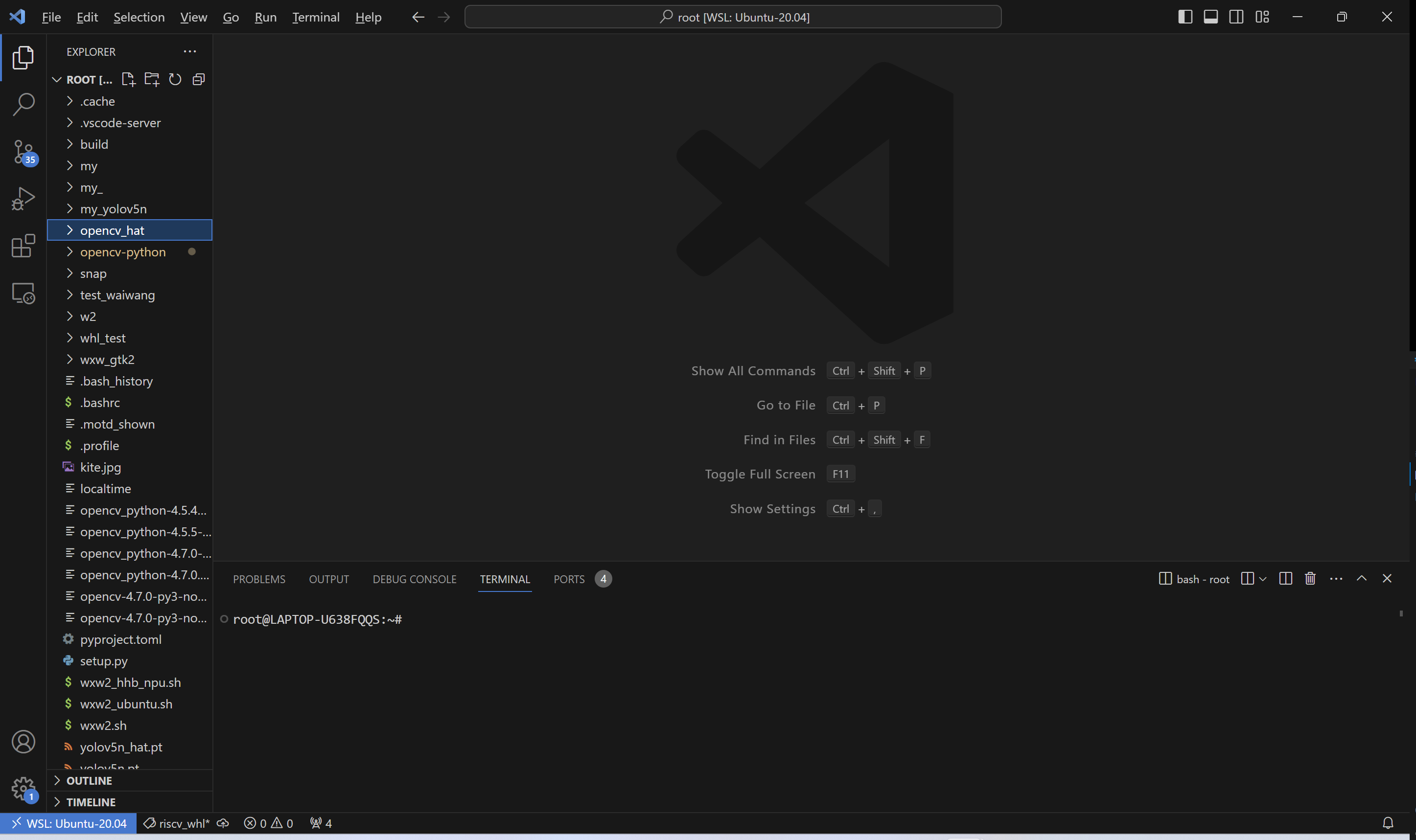Toggle the bottom panel visibility
The width and height of the screenshot is (1416, 840).
[1210, 17]
